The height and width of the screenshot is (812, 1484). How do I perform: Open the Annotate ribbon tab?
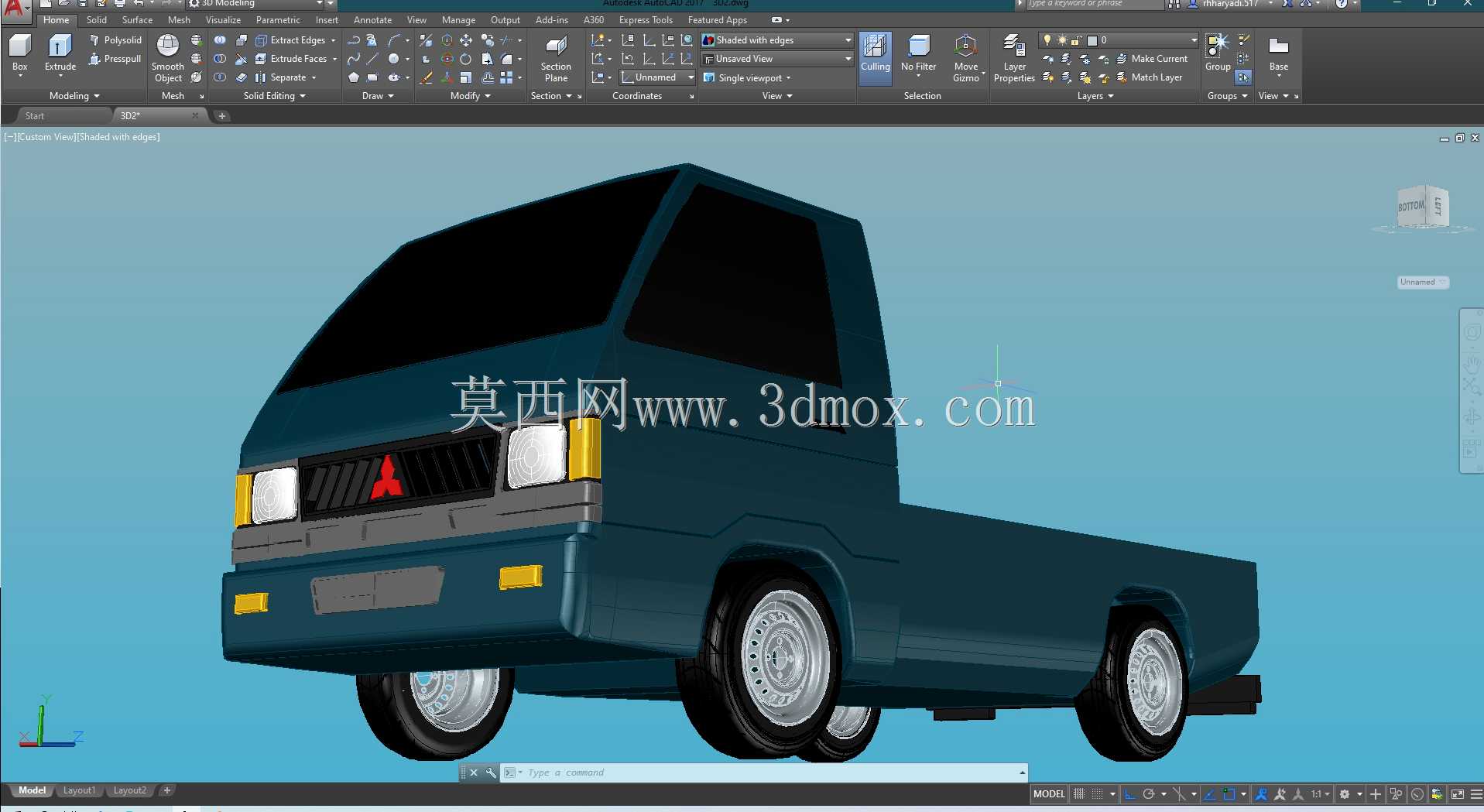(x=372, y=20)
